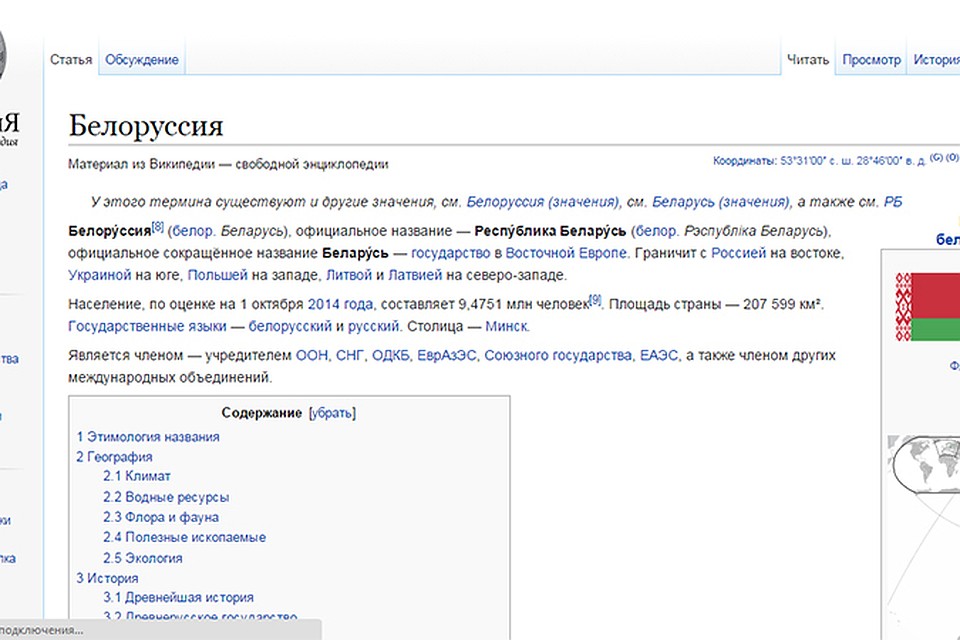Follow the Беларусь (значения) link
The height and width of the screenshot is (640, 960).
pos(721,201)
